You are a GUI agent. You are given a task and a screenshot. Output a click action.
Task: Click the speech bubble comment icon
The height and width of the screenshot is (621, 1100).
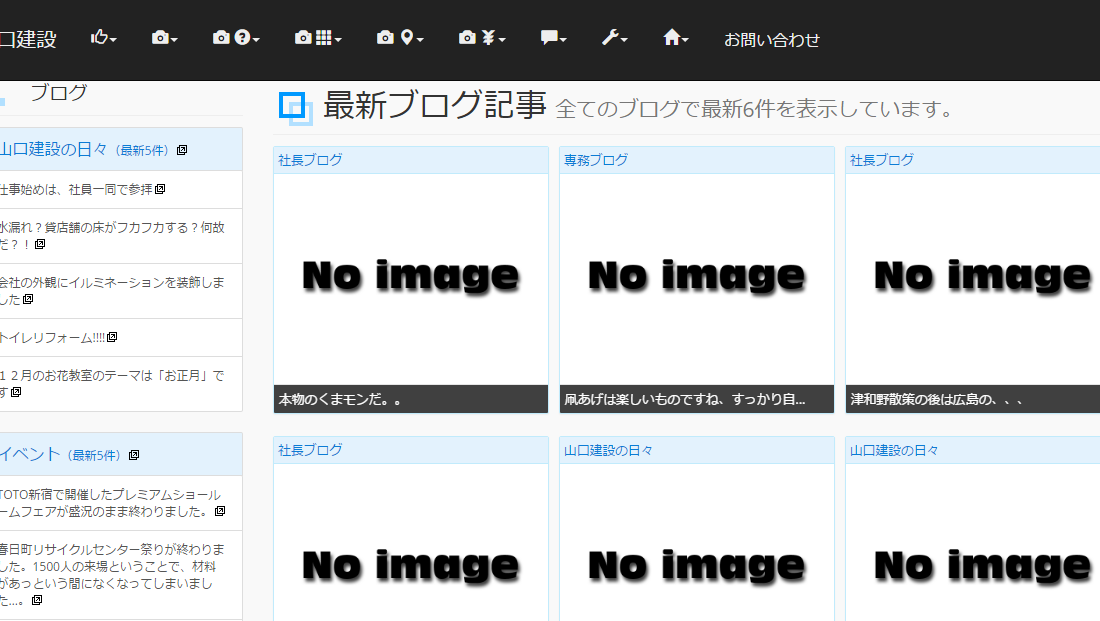point(553,39)
